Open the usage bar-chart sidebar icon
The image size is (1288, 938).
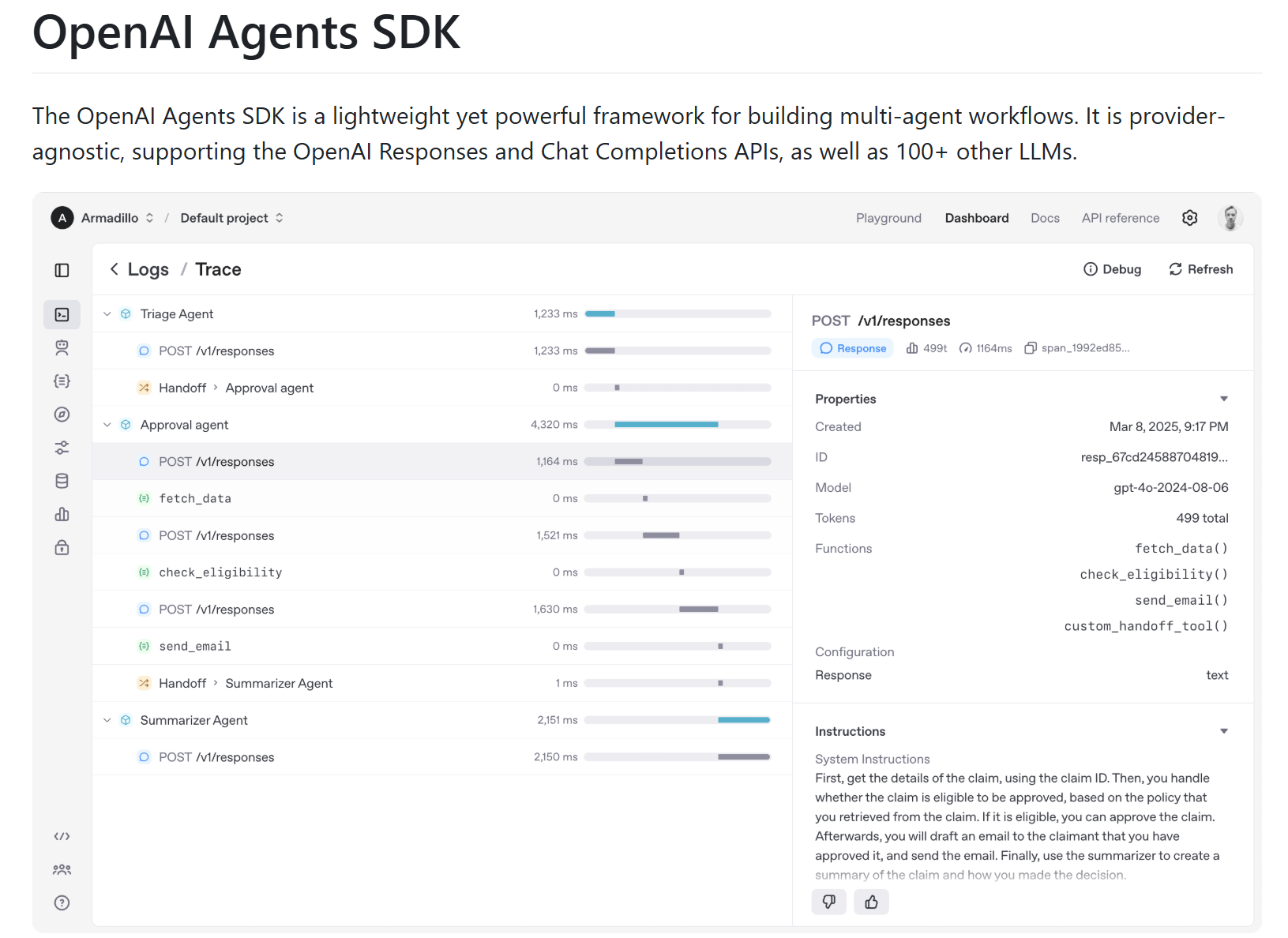[x=62, y=514]
